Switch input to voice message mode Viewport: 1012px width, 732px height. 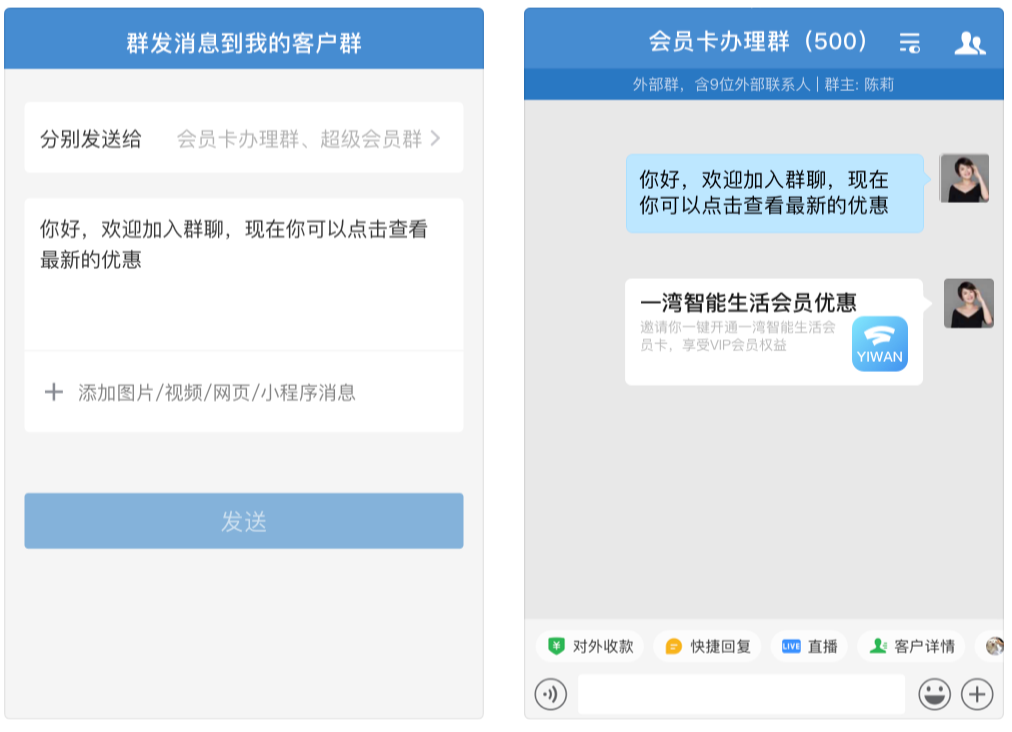tap(551, 695)
